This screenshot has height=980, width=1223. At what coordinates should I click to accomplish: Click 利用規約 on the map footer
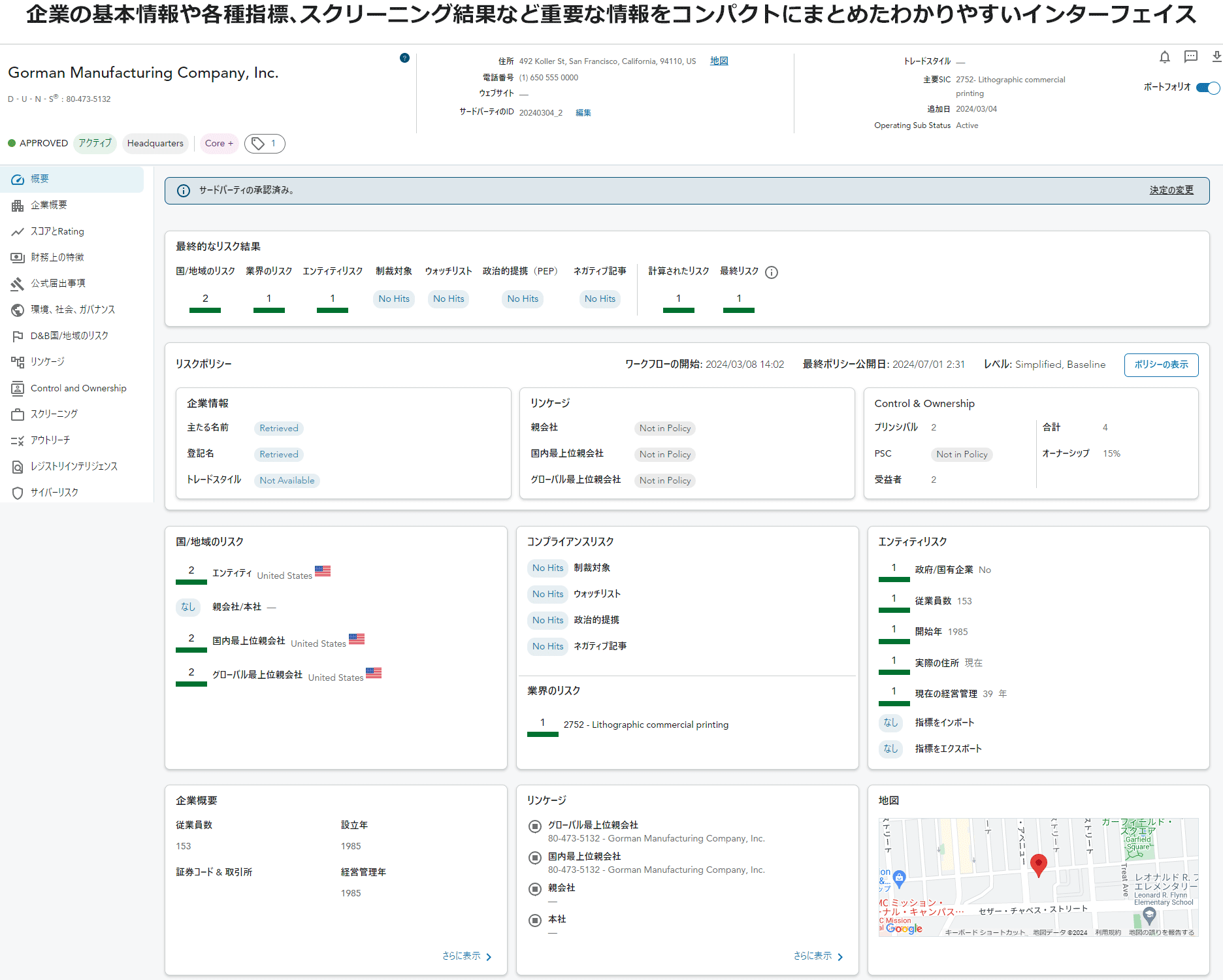coord(1108,932)
